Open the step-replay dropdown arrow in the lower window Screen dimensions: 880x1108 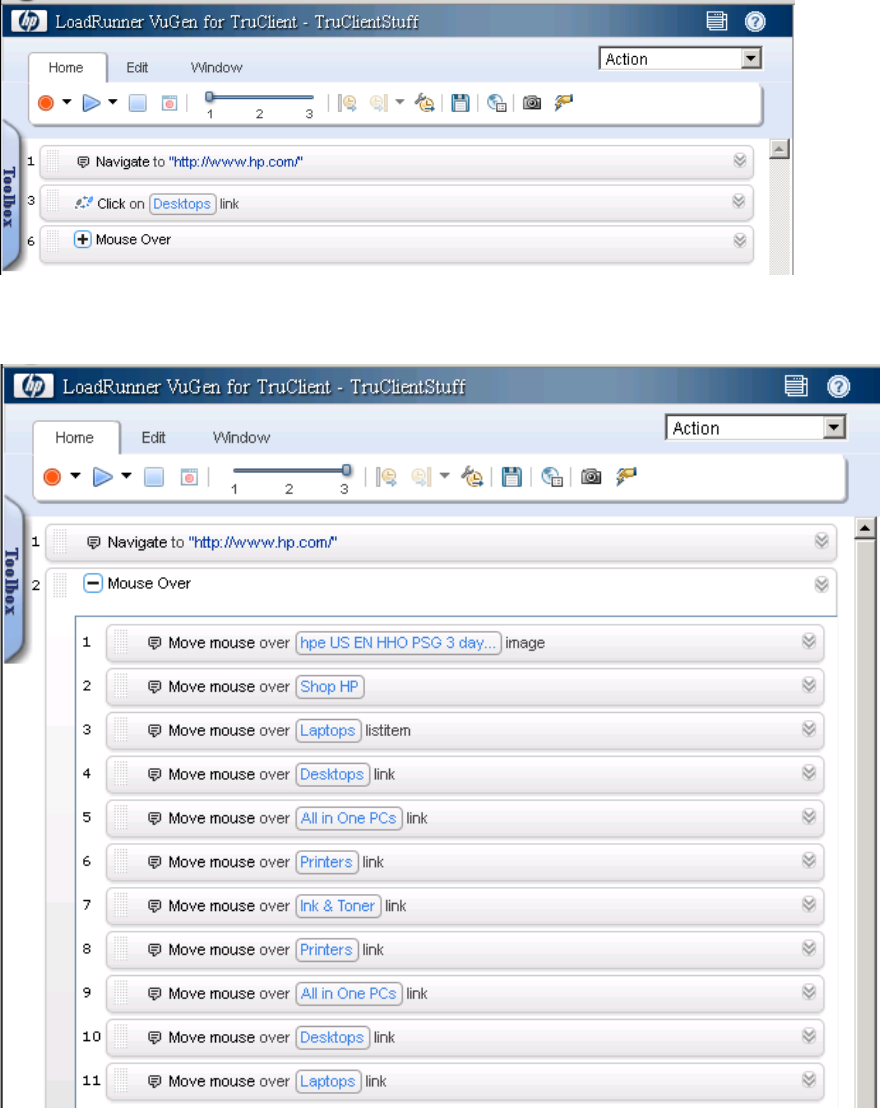click(445, 476)
